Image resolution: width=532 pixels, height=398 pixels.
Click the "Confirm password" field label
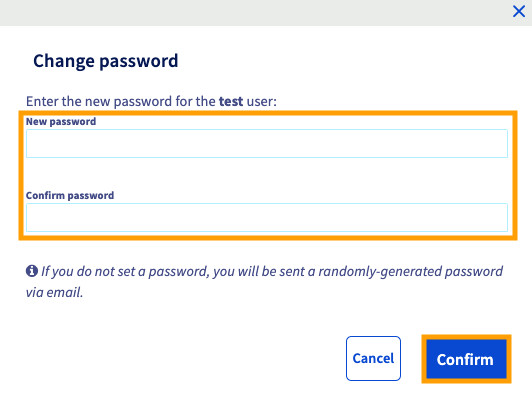pyautogui.click(x=70, y=195)
